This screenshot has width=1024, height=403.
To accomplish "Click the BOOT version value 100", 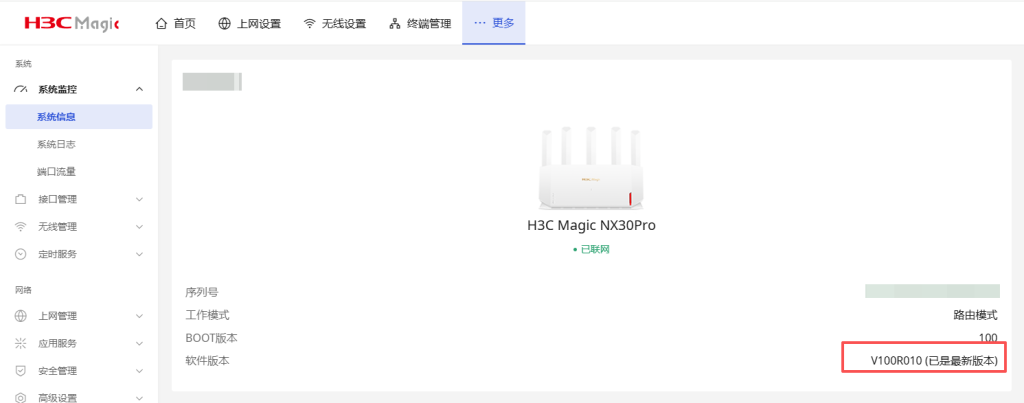I will click(988, 338).
